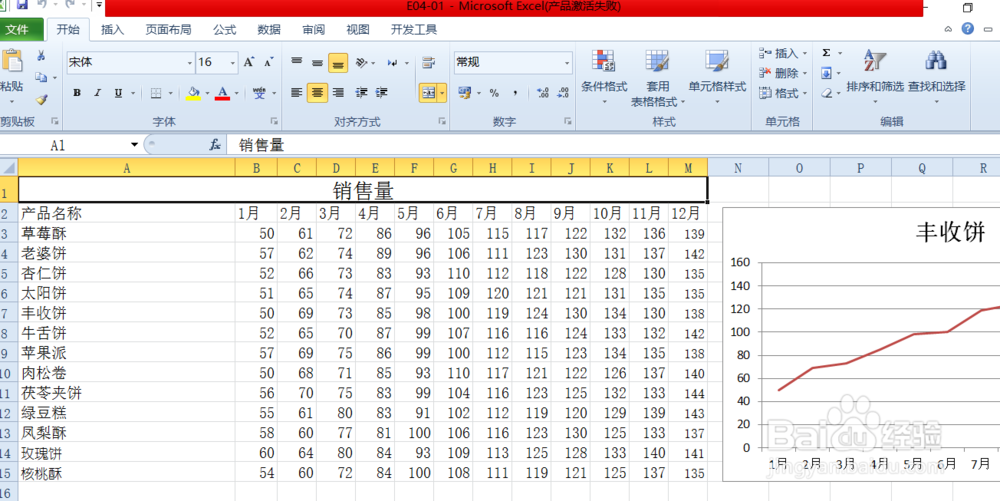Toggle middle vertical alignment
Viewport: 1000px width, 501px height.
(317, 62)
